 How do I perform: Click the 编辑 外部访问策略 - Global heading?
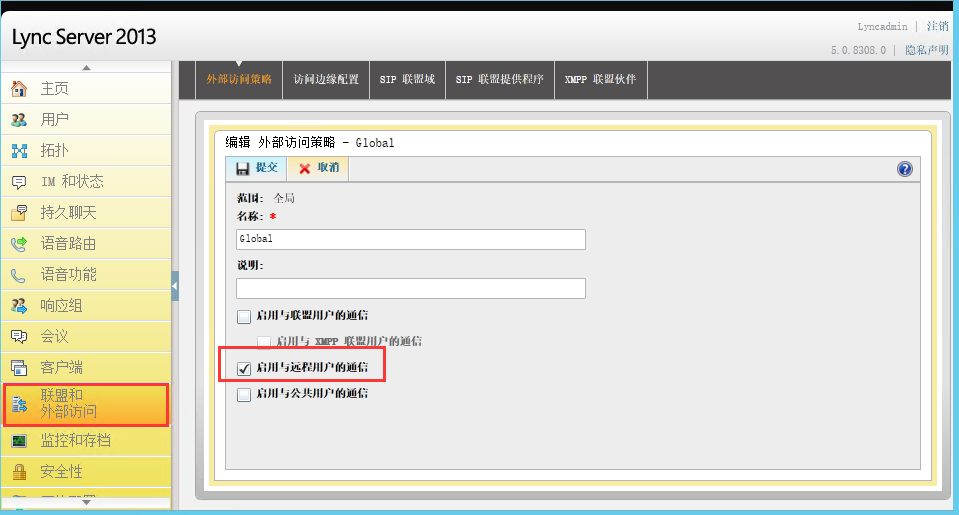(309, 143)
